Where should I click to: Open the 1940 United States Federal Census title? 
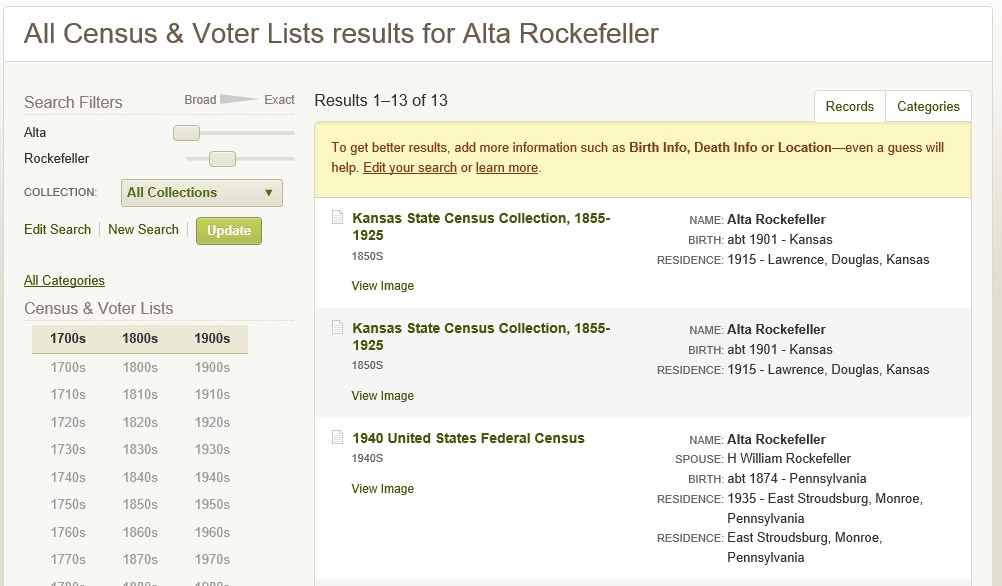pos(468,438)
